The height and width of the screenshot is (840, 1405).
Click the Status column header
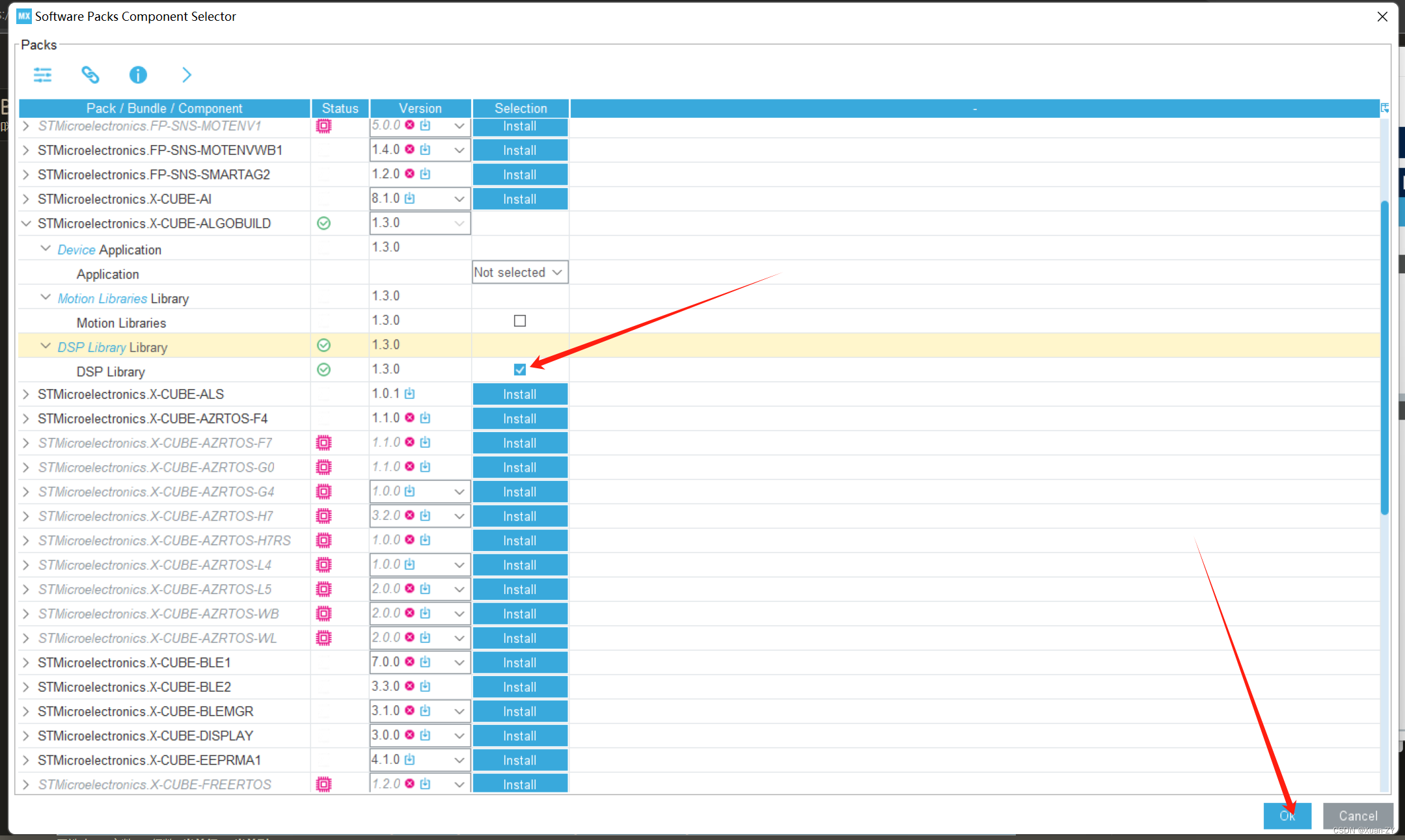340,108
